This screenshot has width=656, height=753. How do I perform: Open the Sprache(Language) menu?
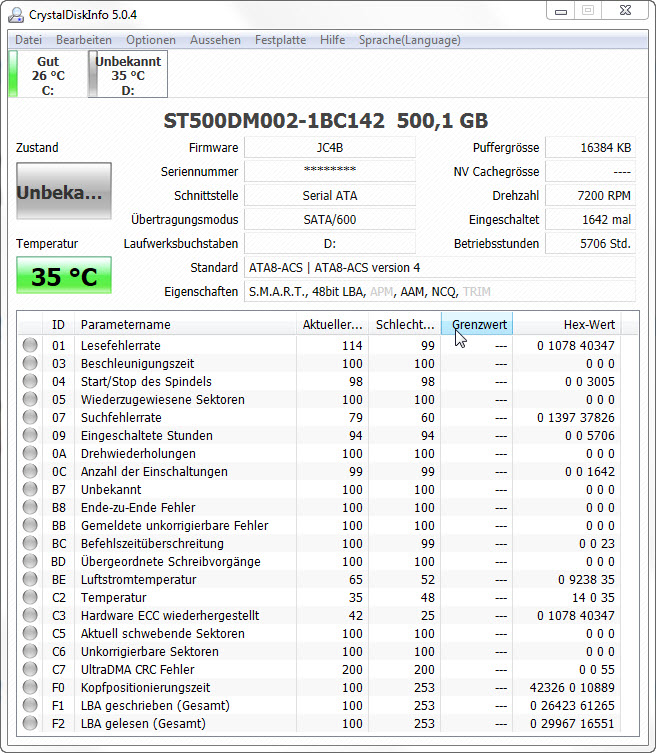click(410, 40)
